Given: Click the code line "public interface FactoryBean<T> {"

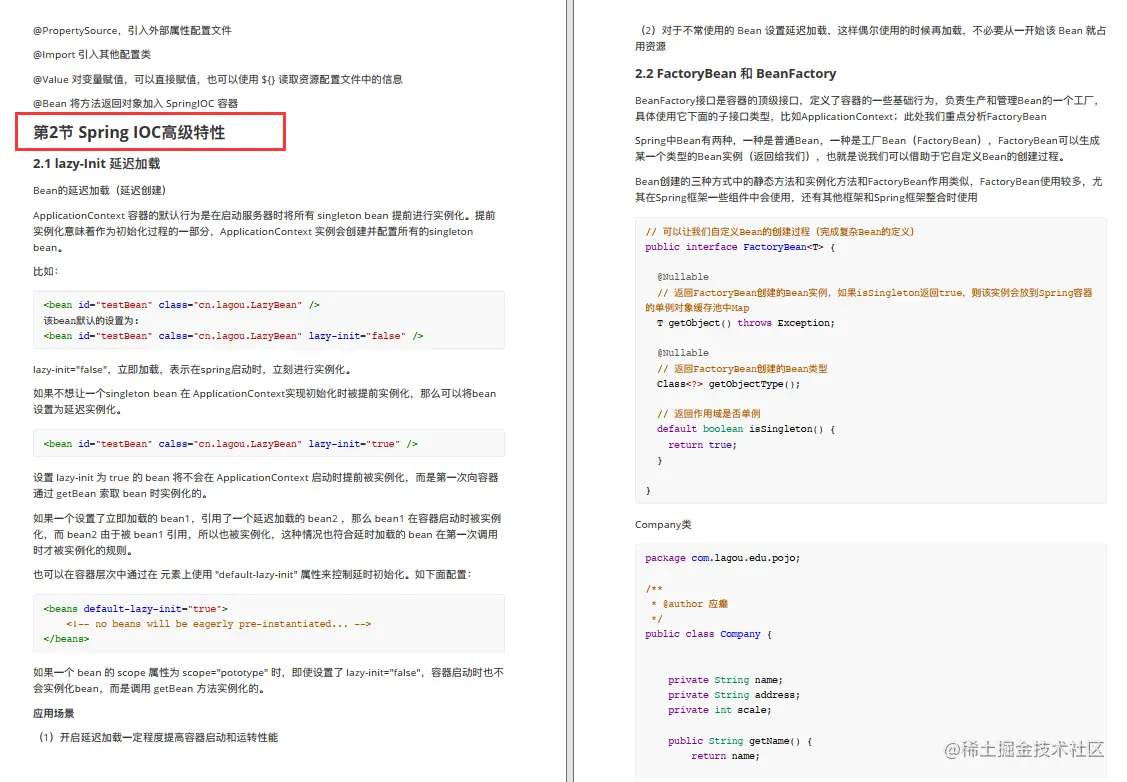Looking at the screenshot, I should 740,247.
